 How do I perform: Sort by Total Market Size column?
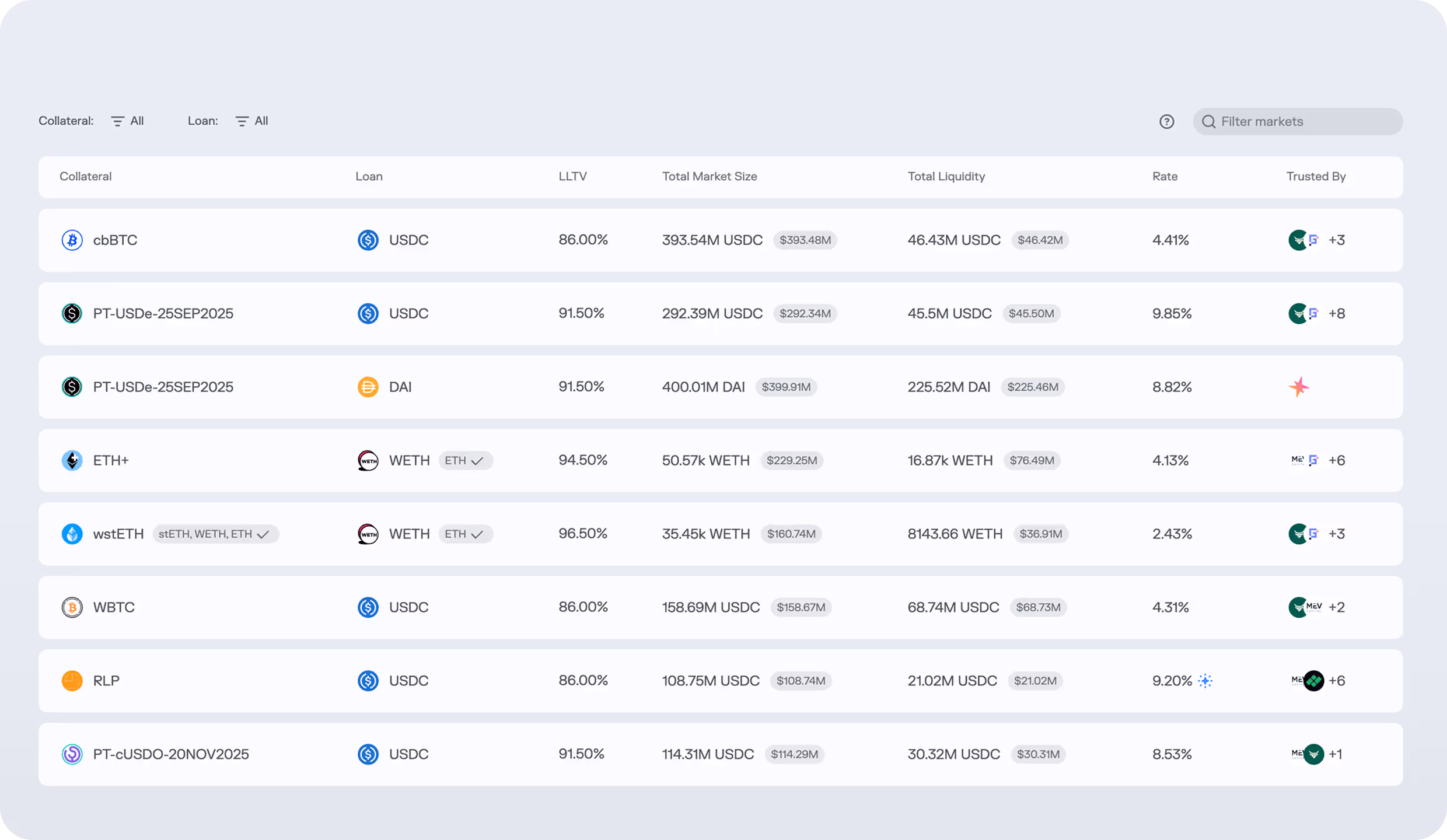(709, 176)
